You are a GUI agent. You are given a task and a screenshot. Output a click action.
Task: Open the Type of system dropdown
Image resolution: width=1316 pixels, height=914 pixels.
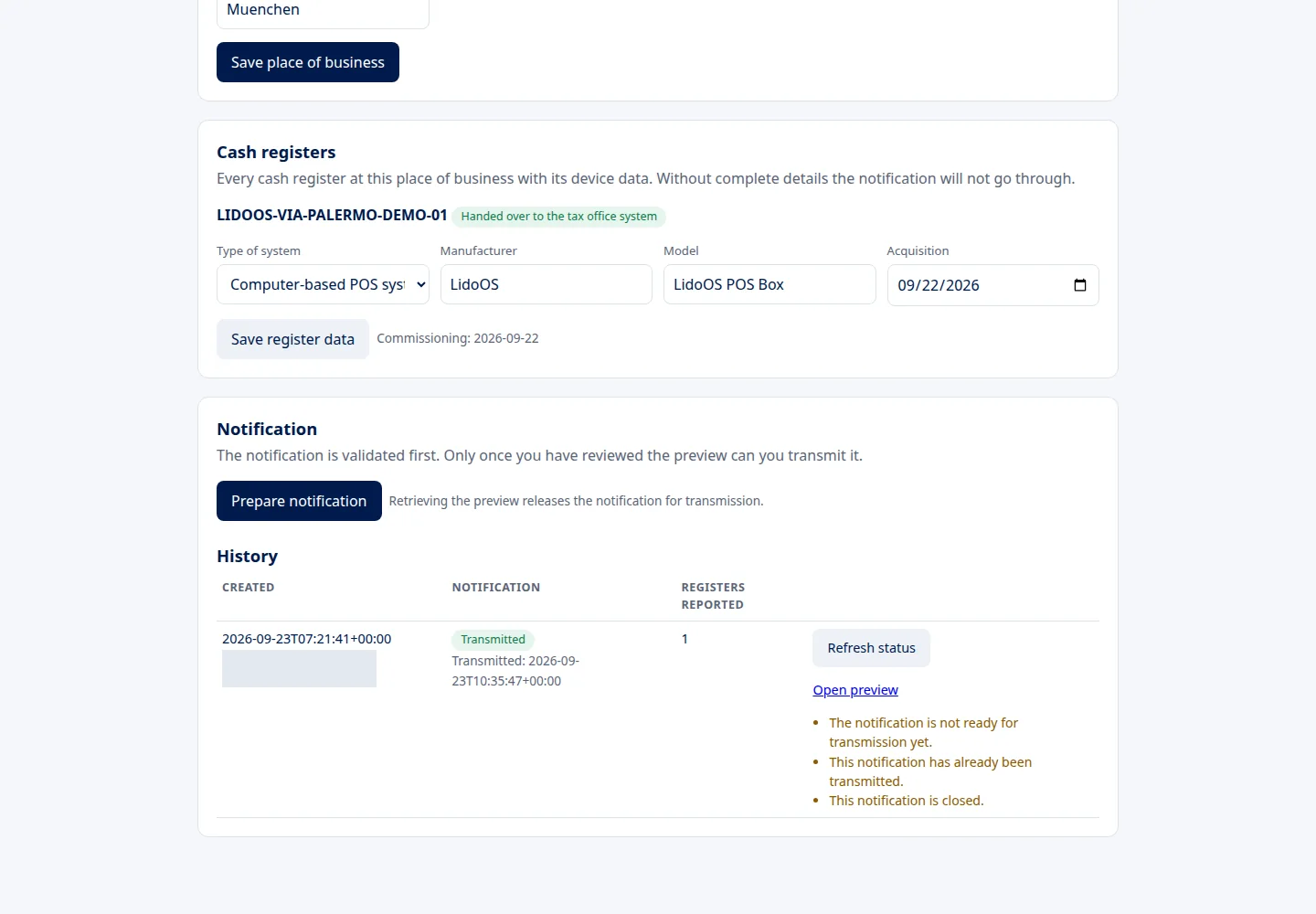(x=323, y=284)
